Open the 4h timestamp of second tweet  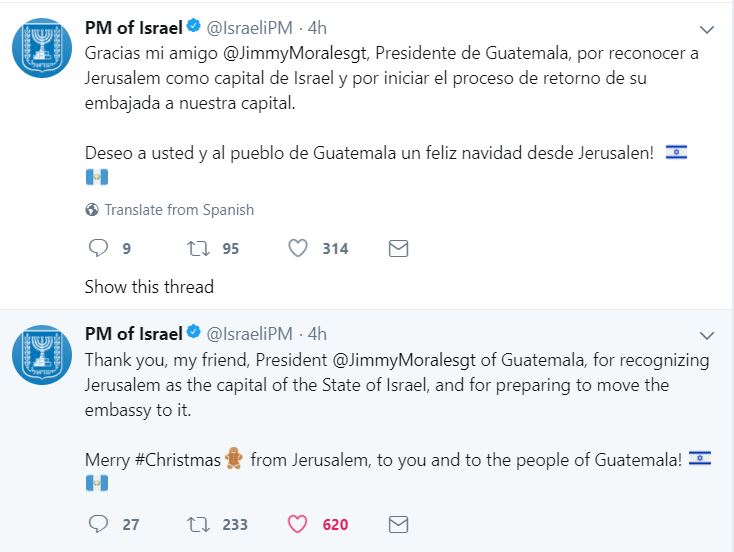[x=317, y=334]
